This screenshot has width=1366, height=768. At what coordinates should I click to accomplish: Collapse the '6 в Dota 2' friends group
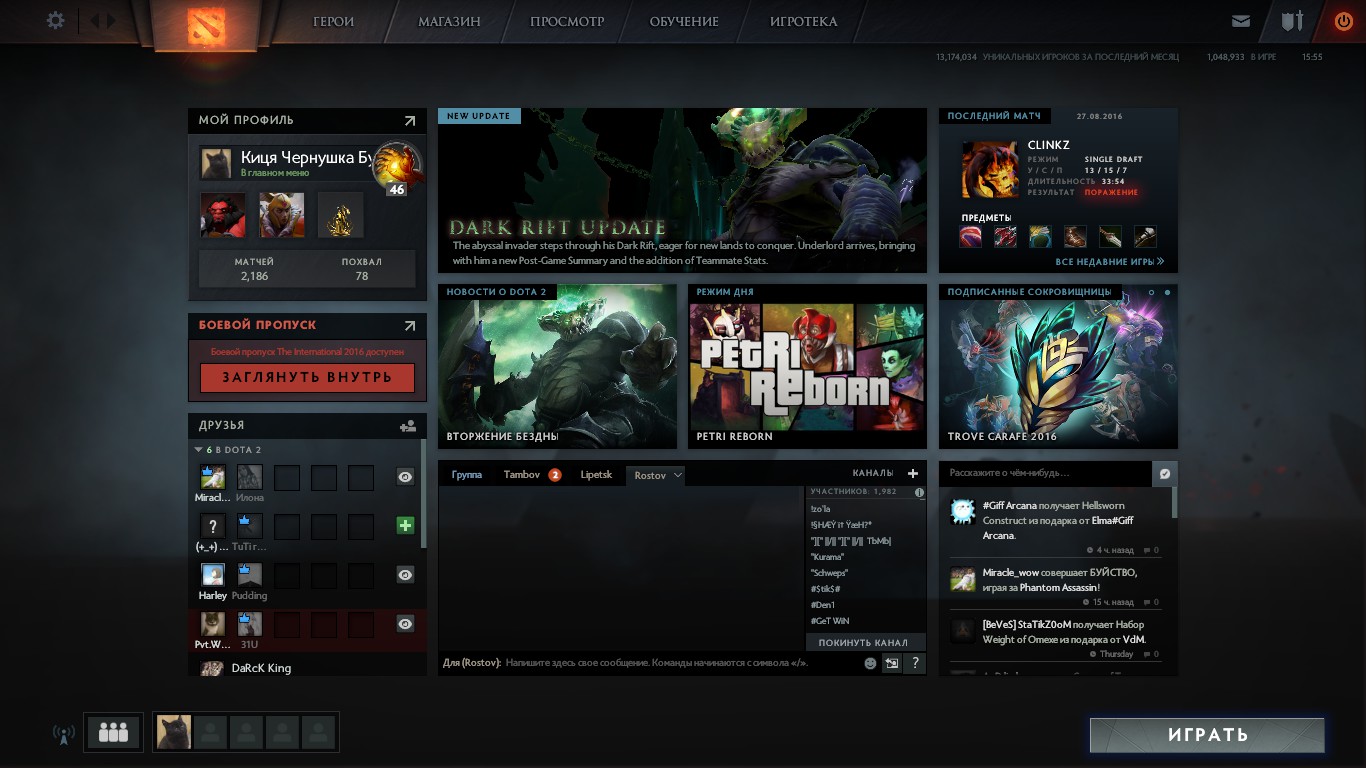click(198, 450)
